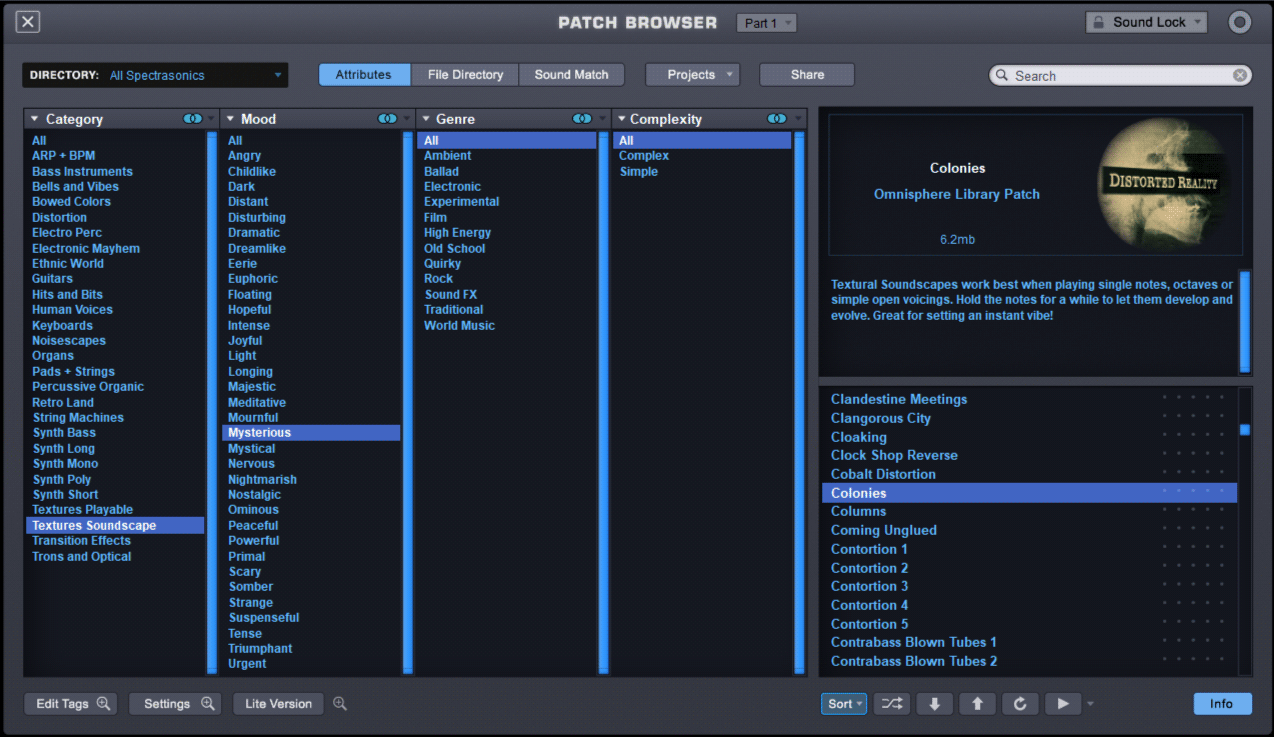
Task: Click the Share button
Action: 807,75
